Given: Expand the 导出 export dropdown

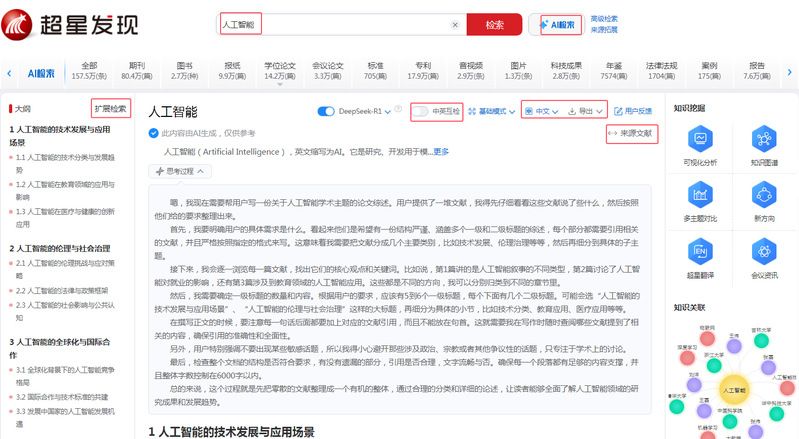Looking at the screenshot, I should tap(585, 111).
